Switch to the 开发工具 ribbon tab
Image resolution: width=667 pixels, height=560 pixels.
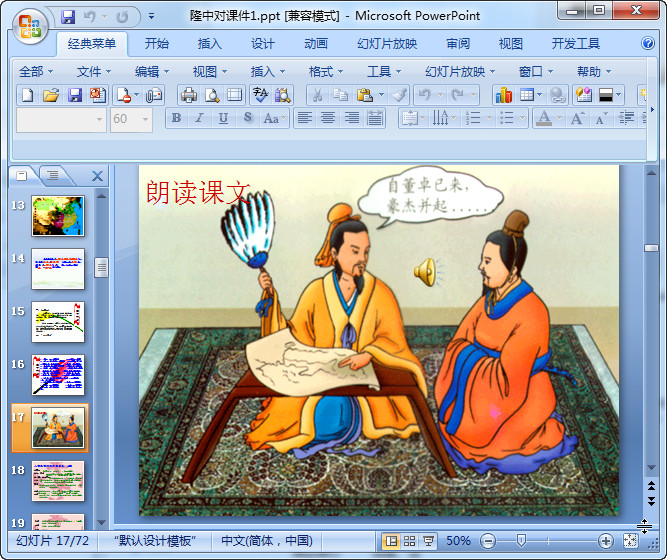point(576,43)
